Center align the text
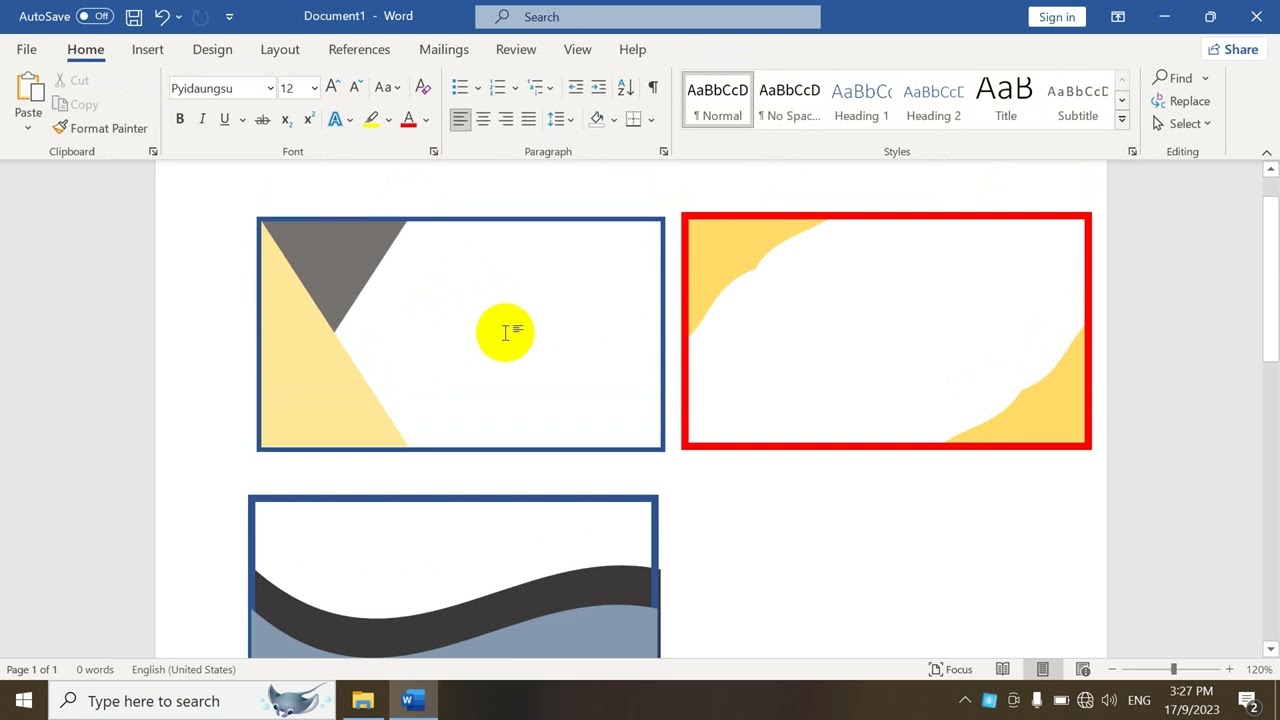 [483, 119]
